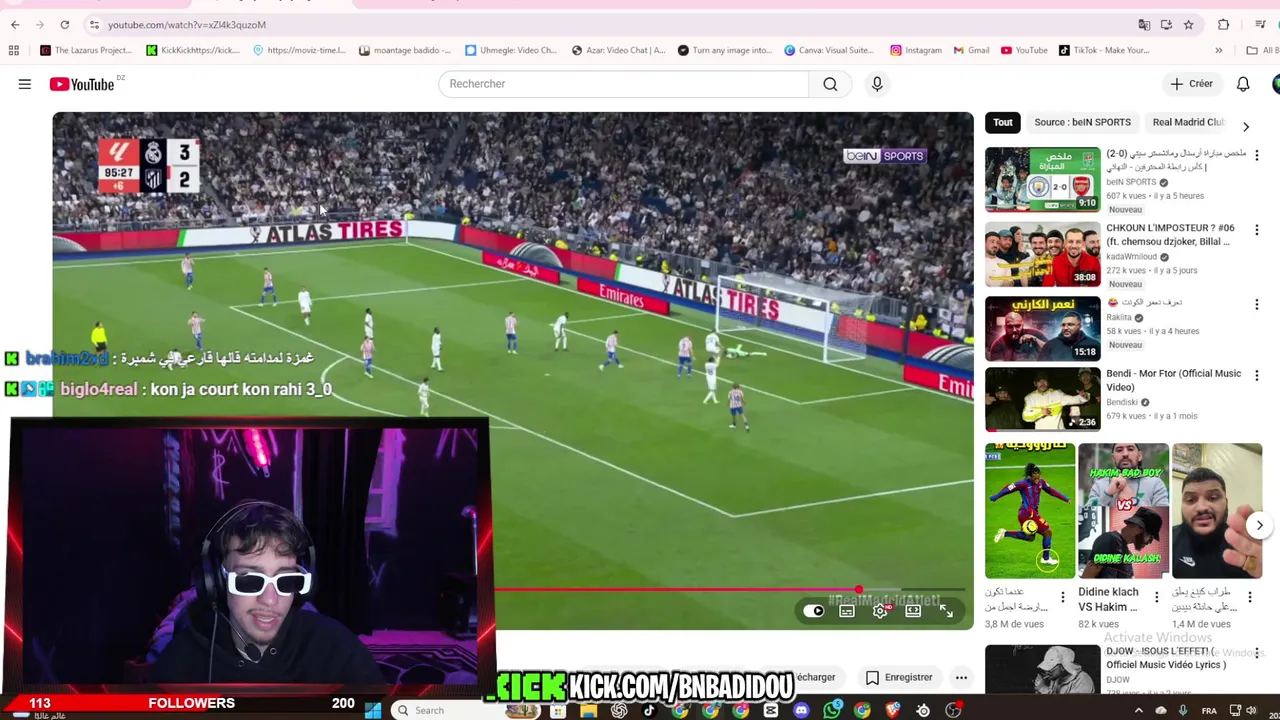This screenshot has width=1280, height=720.
Task: Open the YouTube guide hamburger menu
Action: point(24,84)
